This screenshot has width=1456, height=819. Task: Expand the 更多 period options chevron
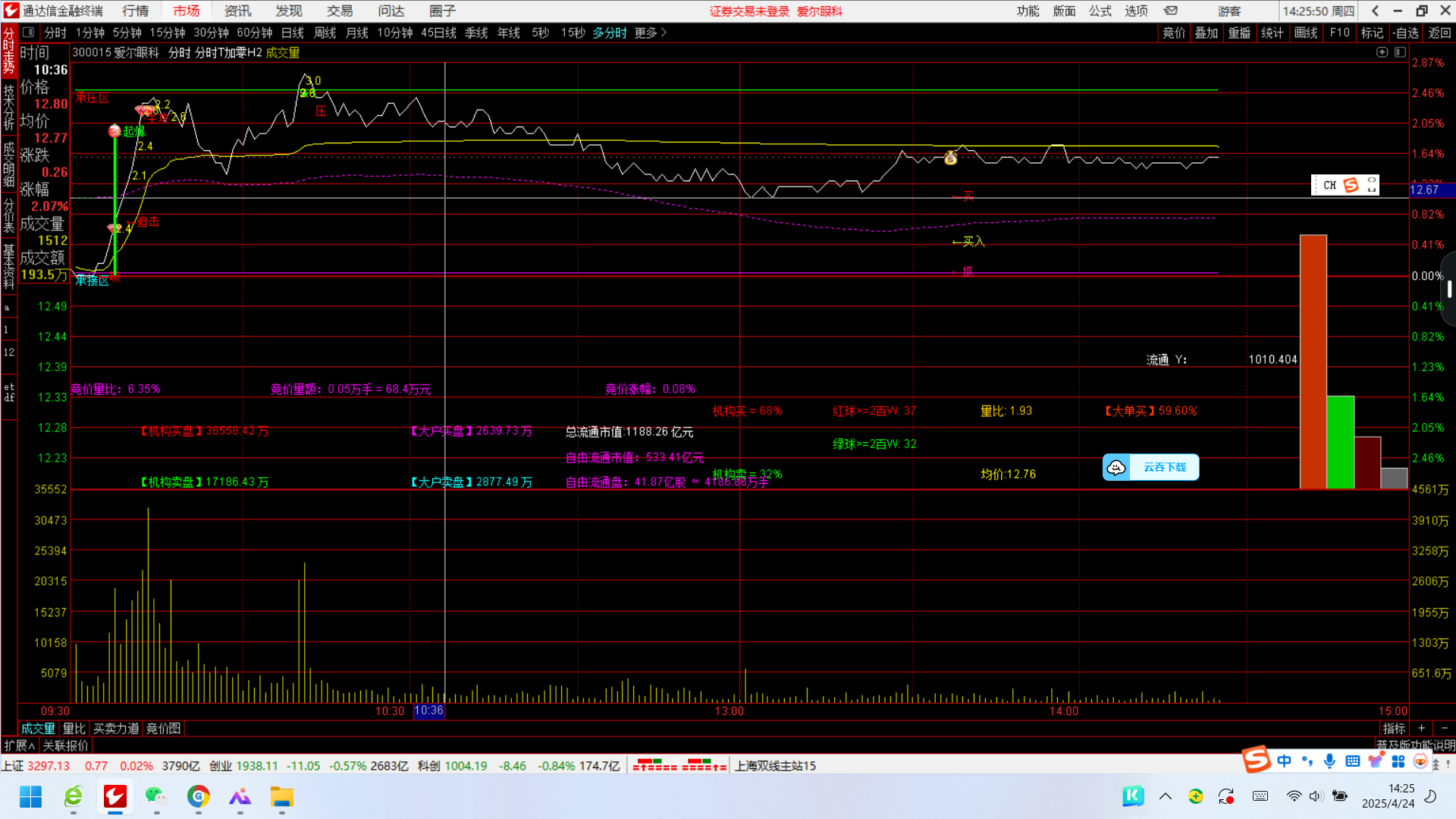pos(664,33)
